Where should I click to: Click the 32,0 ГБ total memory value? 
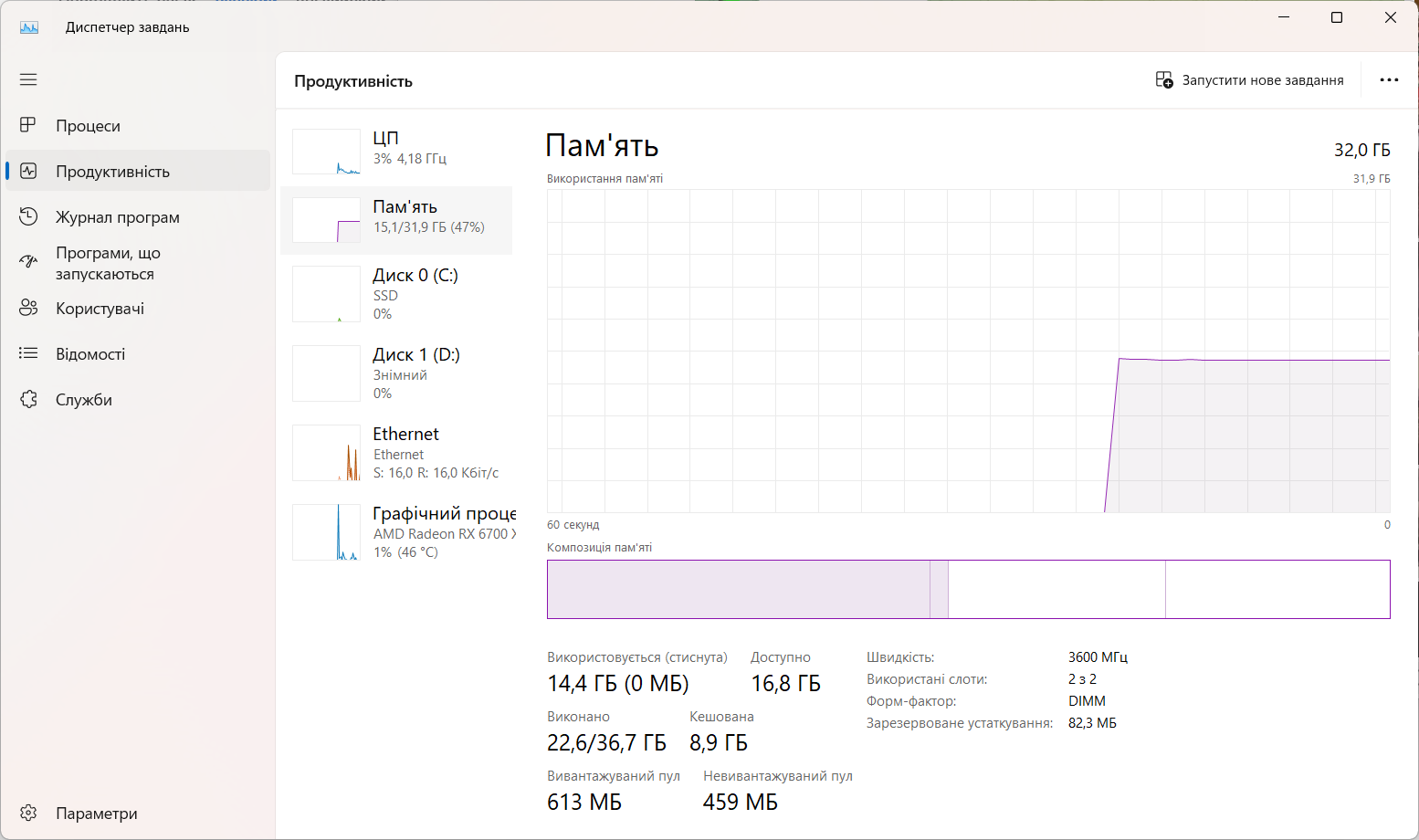click(x=1361, y=150)
